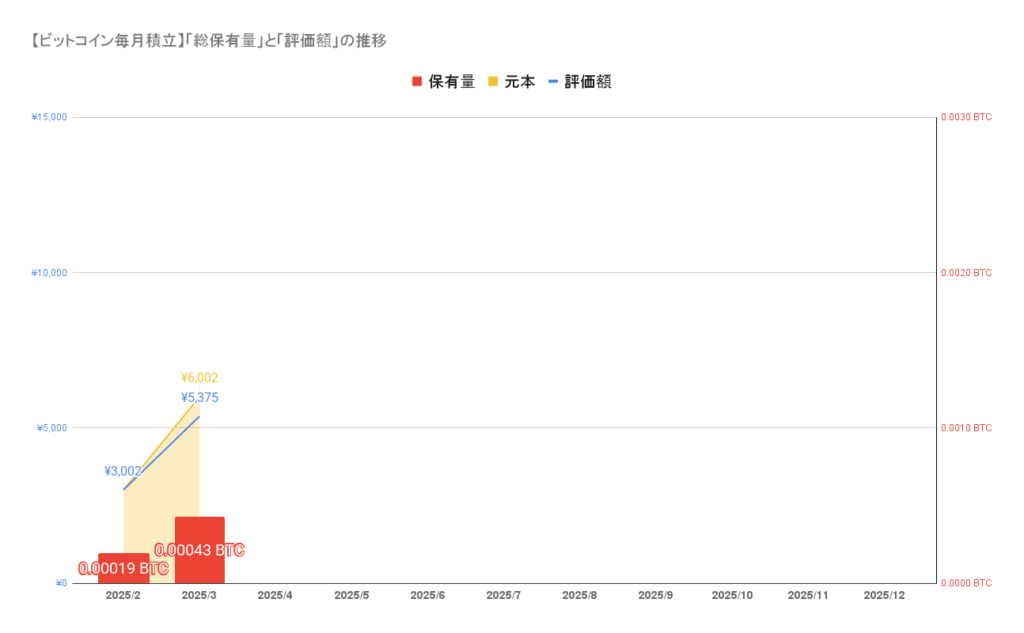Click the ¥15,000 left axis label
The image size is (1024, 633).
[x=49, y=117]
